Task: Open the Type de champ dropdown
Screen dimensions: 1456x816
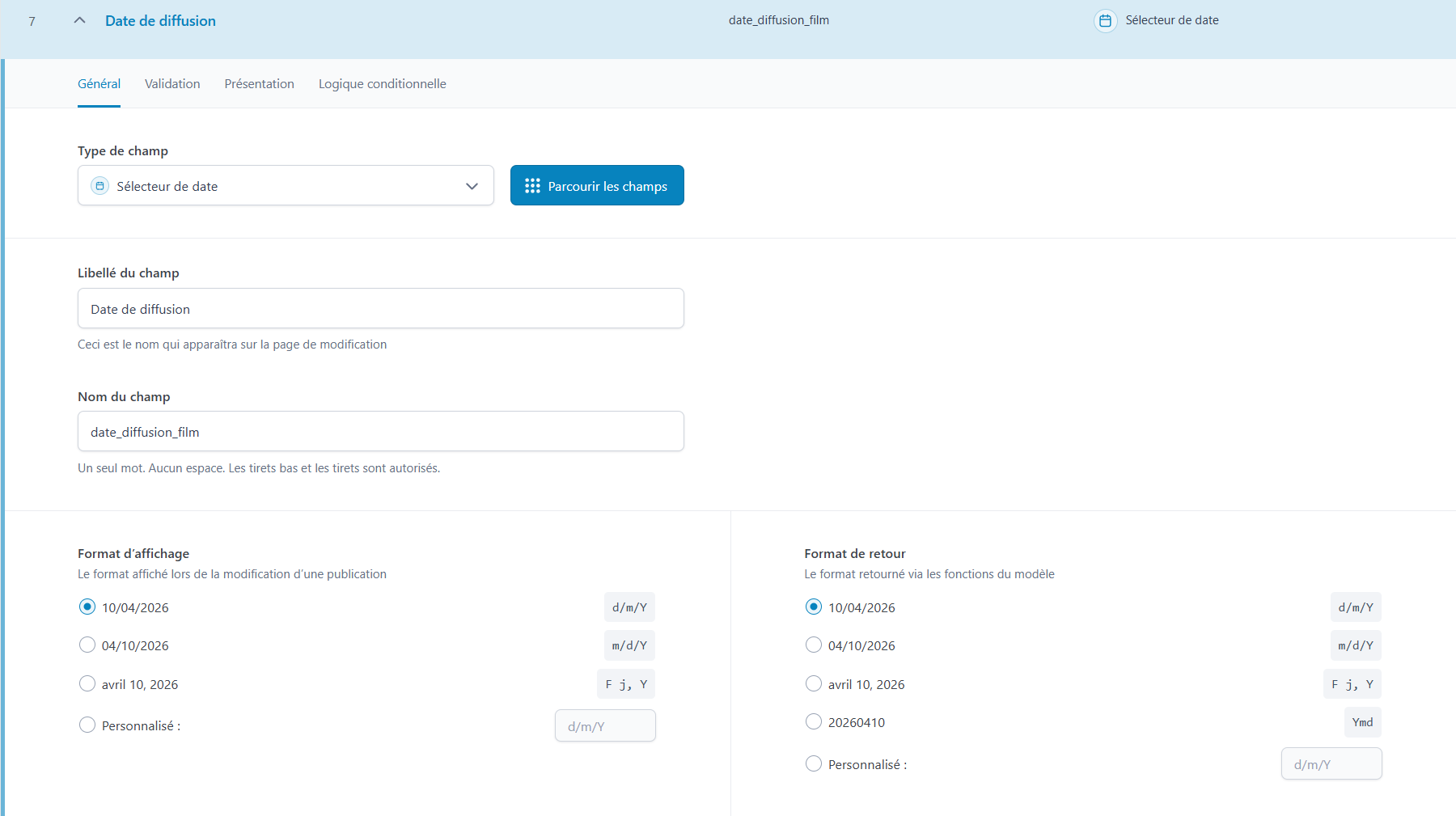Action: click(x=285, y=186)
